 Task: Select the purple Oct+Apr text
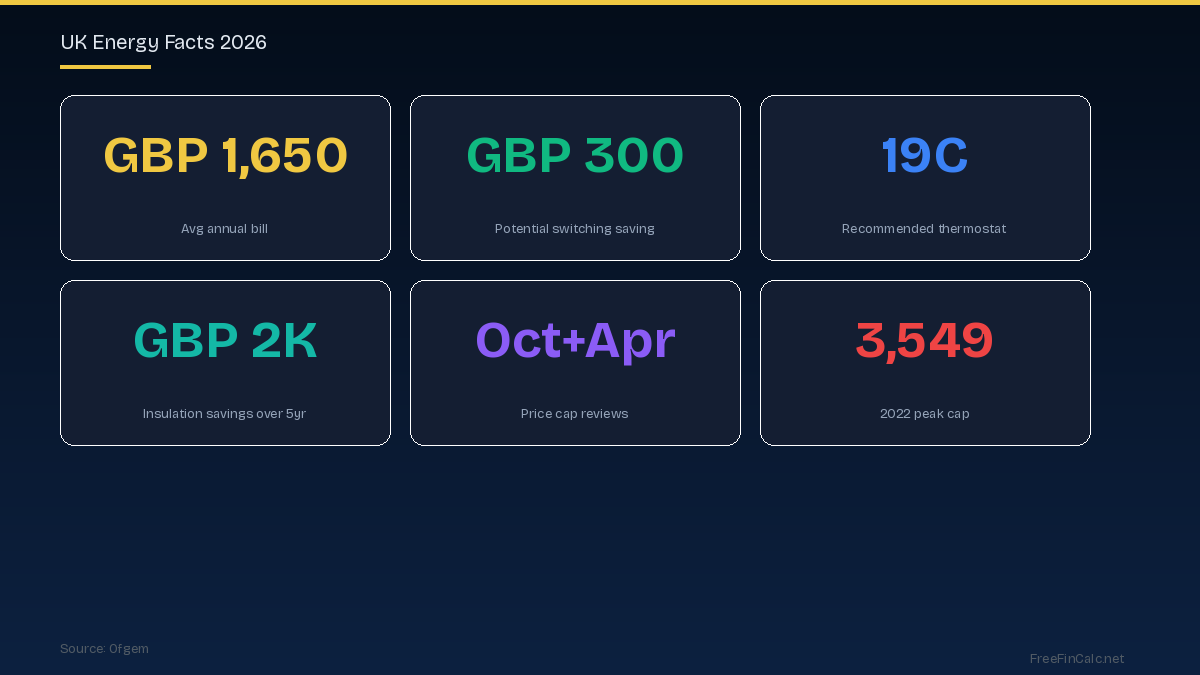[575, 341]
